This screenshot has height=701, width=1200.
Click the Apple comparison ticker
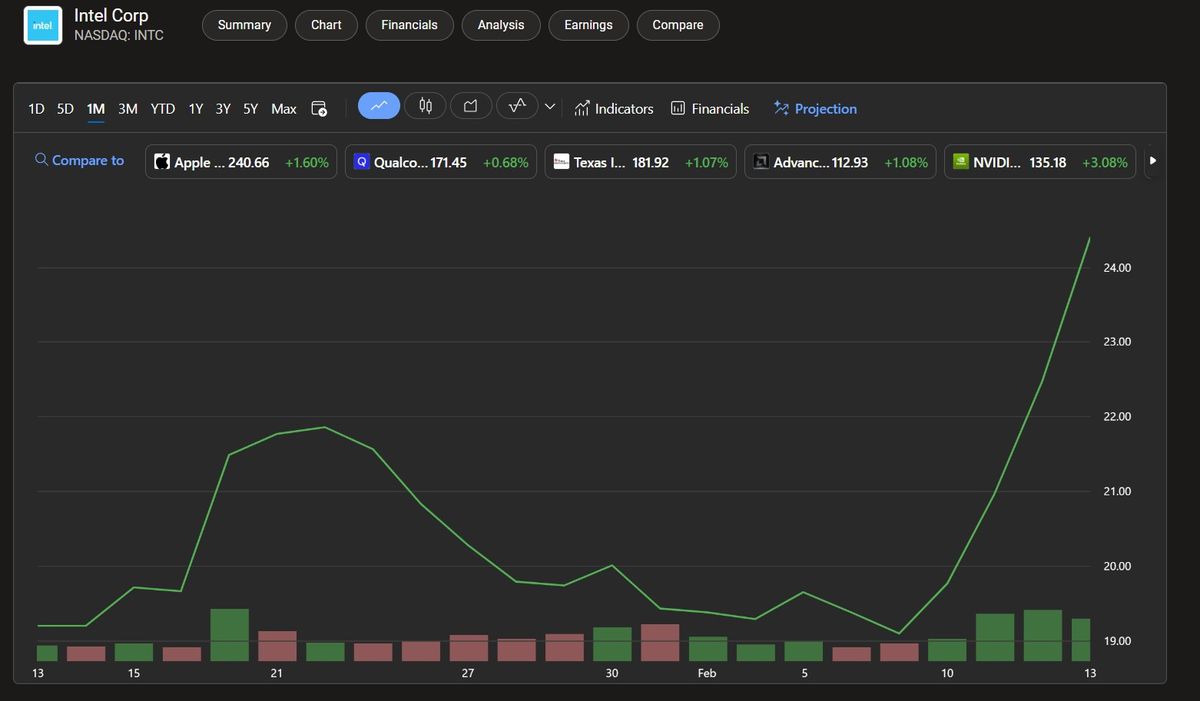pyautogui.click(x=240, y=161)
